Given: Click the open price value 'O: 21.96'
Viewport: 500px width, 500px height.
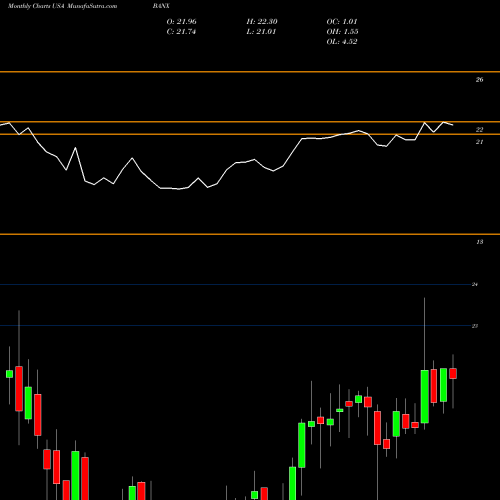Looking at the screenshot, I should [x=181, y=22].
